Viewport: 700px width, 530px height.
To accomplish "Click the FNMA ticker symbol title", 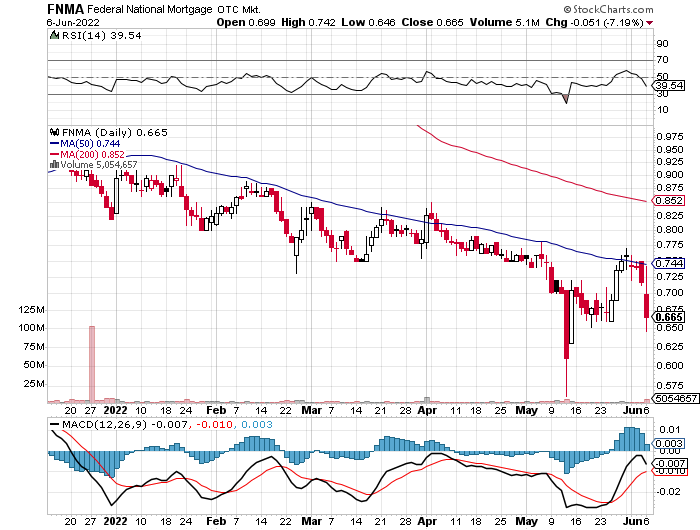I will 66,9.
